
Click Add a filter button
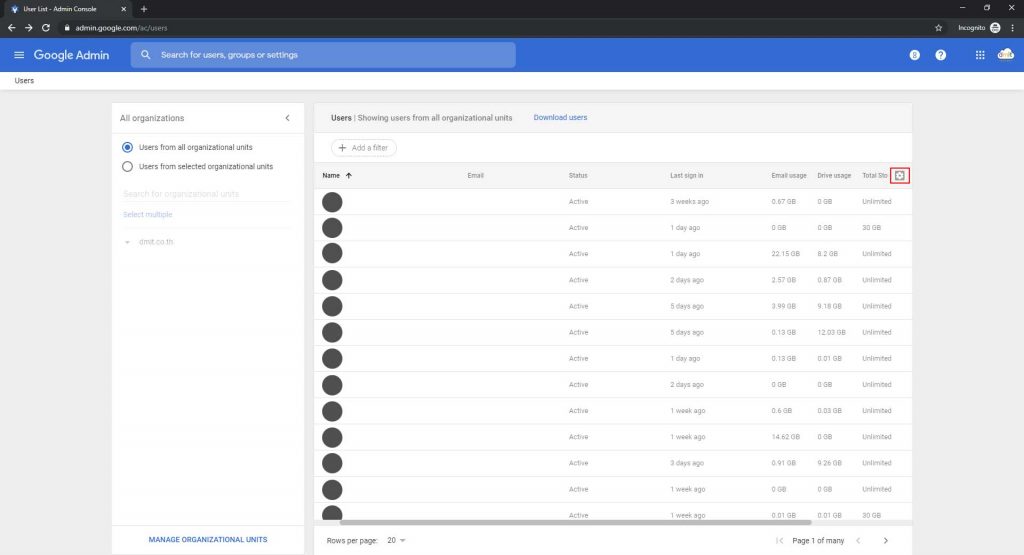pyautogui.click(x=364, y=148)
